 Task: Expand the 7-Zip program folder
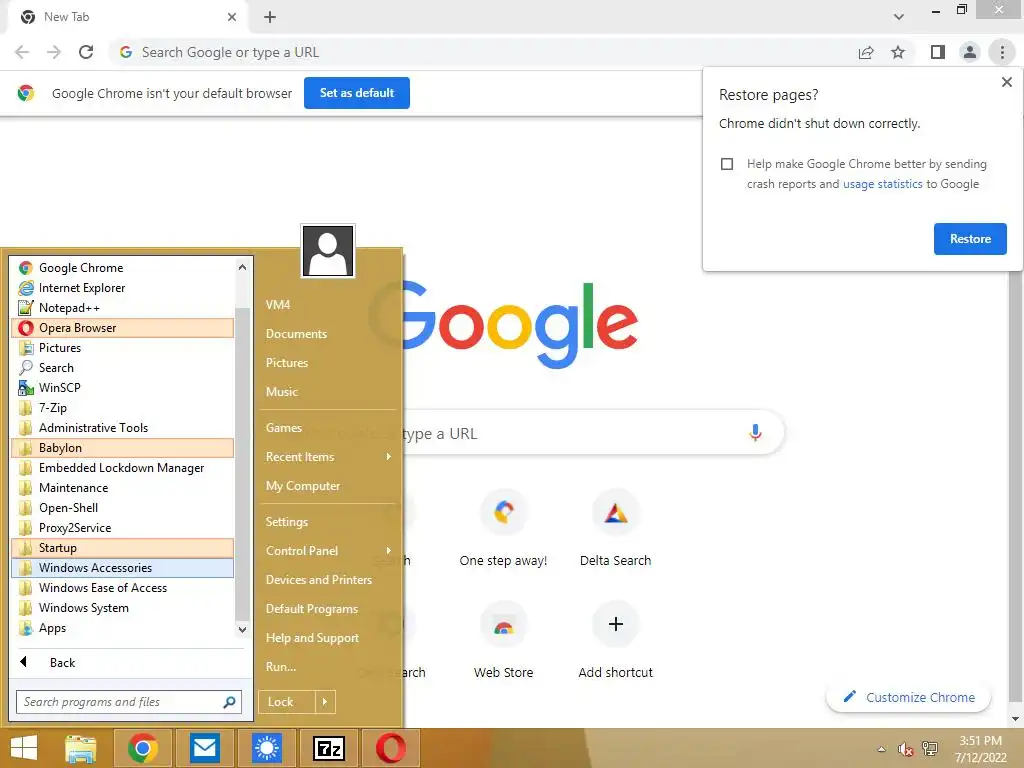coord(123,408)
